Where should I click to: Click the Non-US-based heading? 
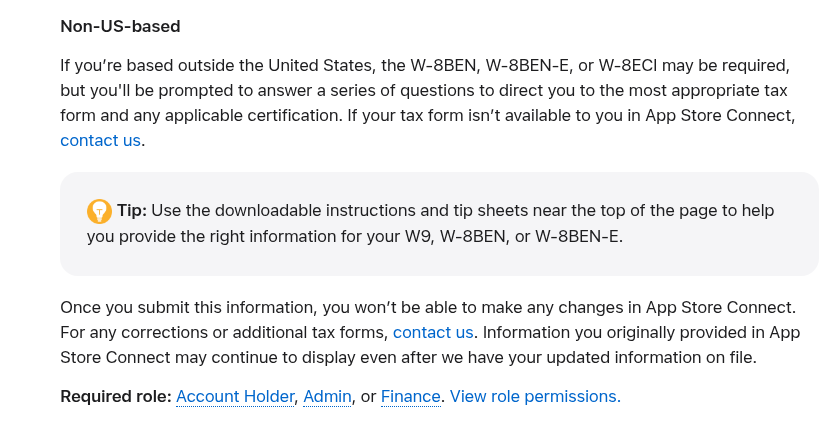pos(120,26)
